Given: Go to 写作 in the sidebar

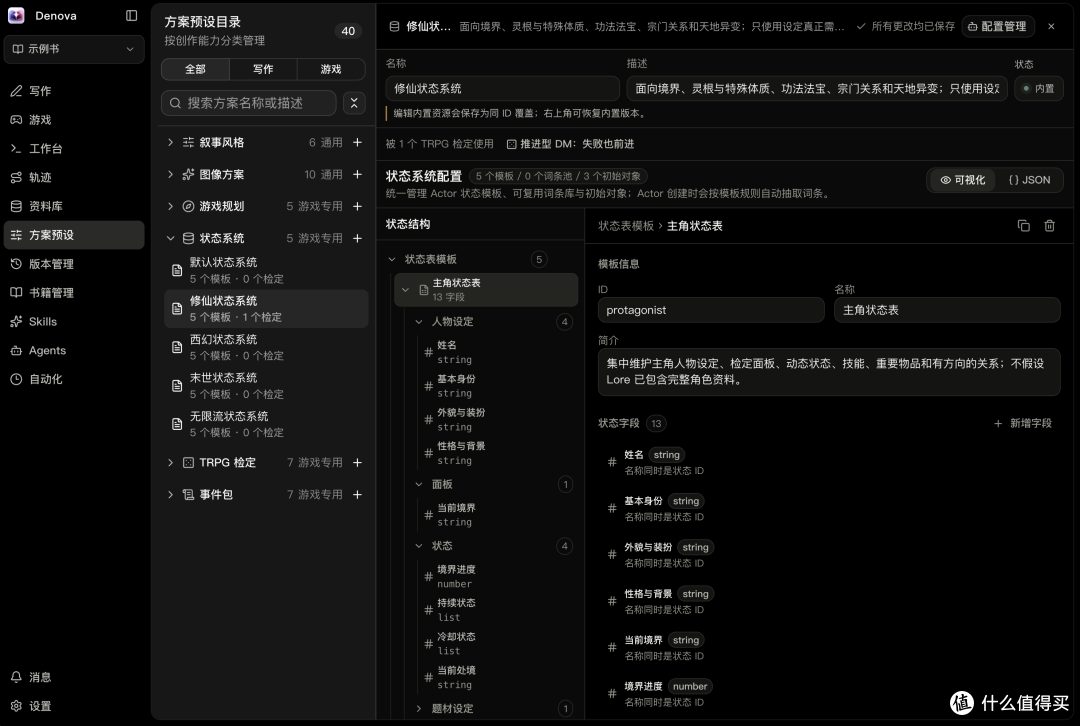Looking at the screenshot, I should point(74,91).
